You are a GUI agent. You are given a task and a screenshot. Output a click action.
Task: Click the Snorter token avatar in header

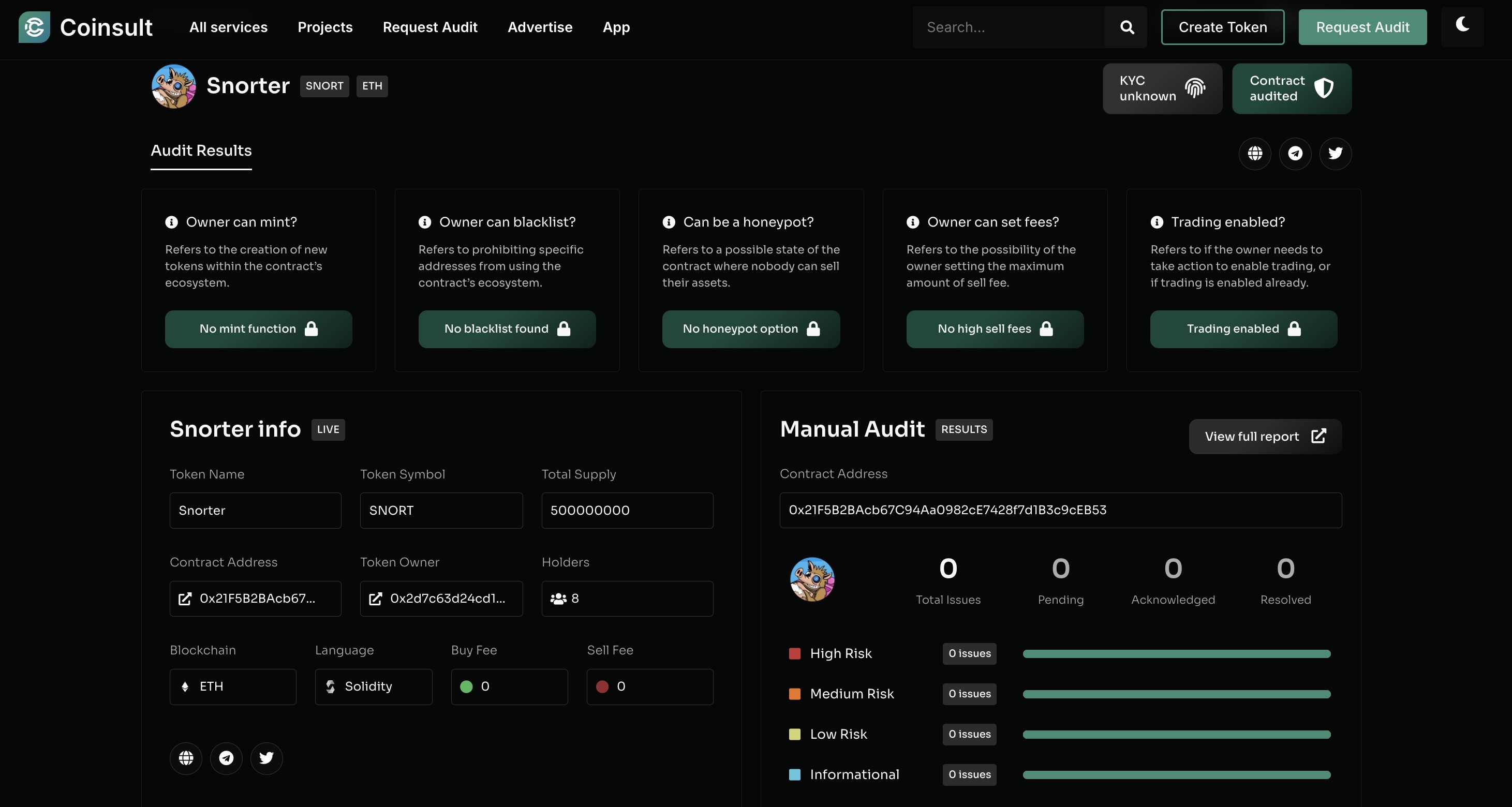click(174, 86)
